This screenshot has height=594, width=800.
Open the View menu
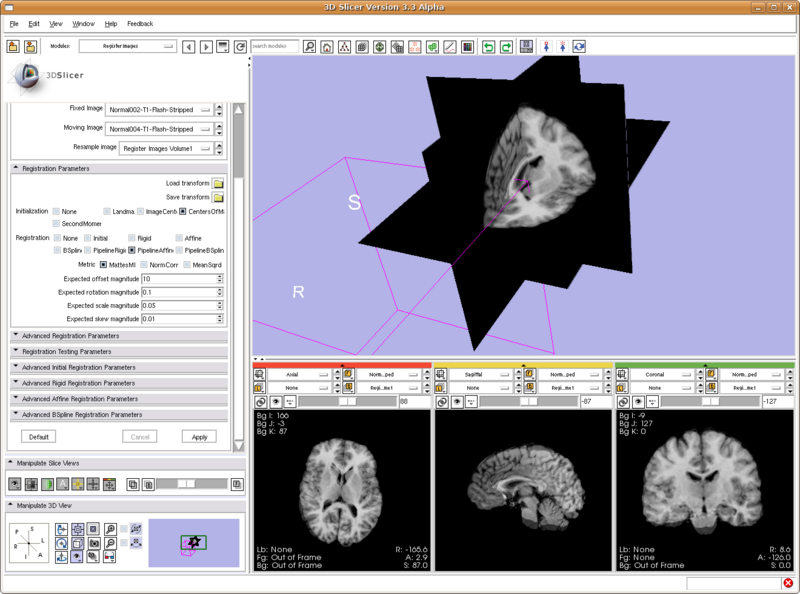pyautogui.click(x=55, y=23)
